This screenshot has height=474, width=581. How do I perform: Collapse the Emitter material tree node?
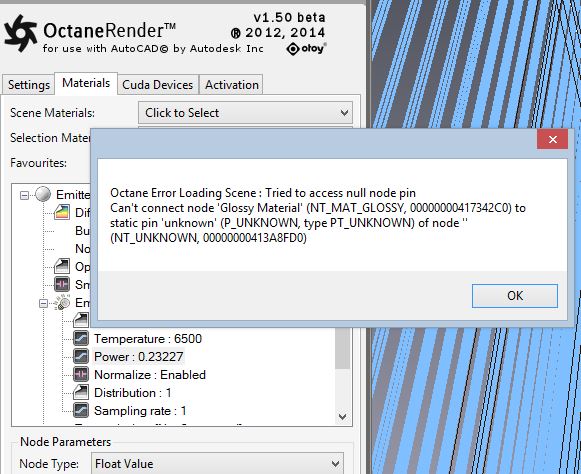pos(24,195)
